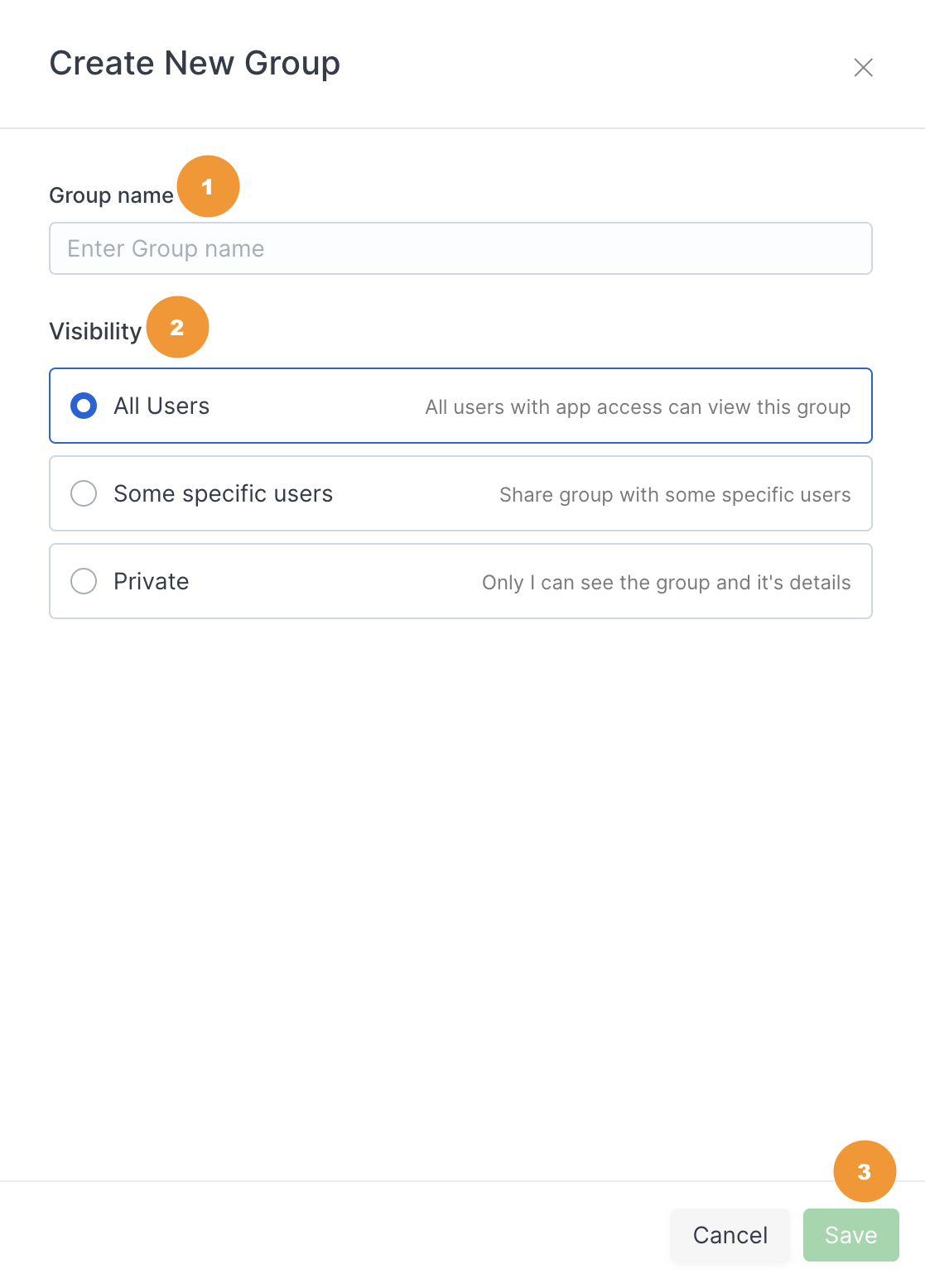Click the Cancel button
925x1288 pixels.
pyautogui.click(x=730, y=1235)
